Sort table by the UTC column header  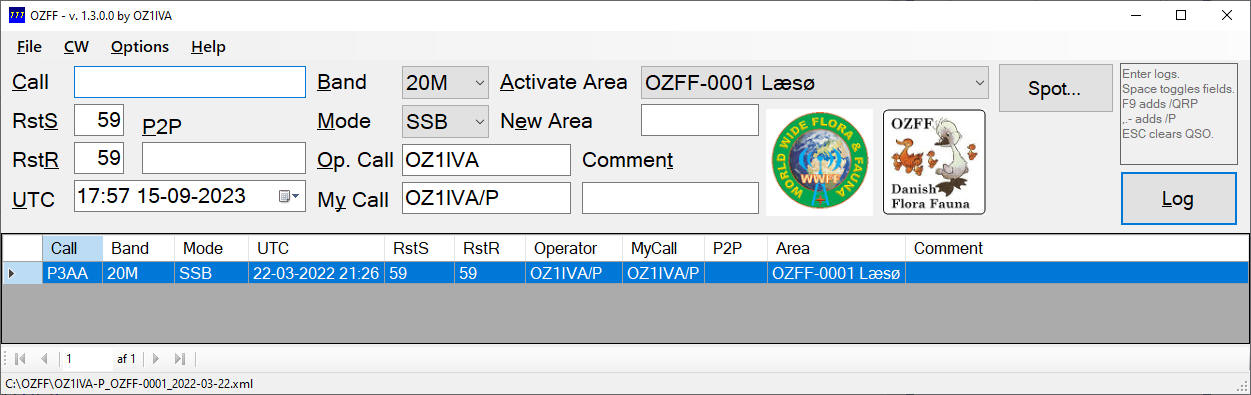click(317, 248)
